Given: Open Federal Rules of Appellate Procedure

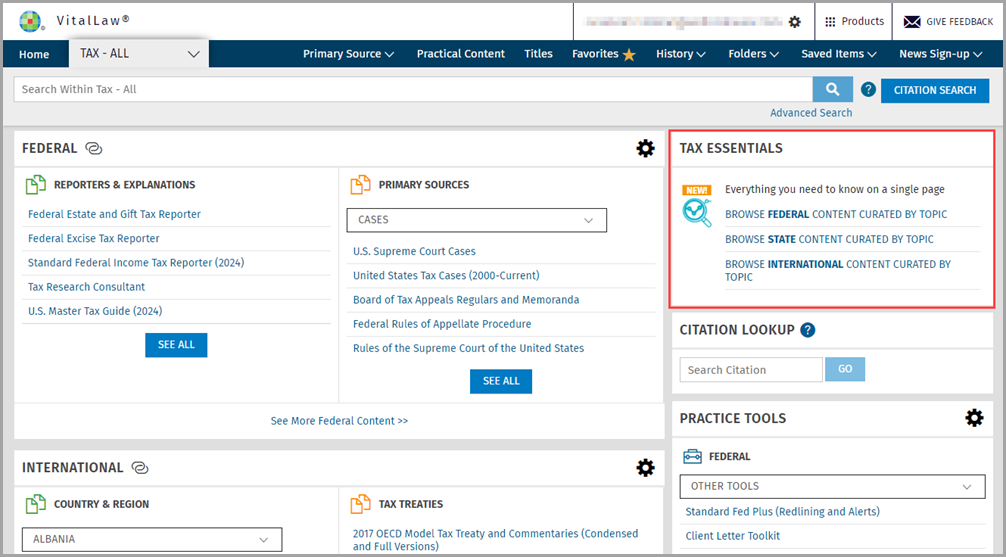Looking at the screenshot, I should click(442, 324).
